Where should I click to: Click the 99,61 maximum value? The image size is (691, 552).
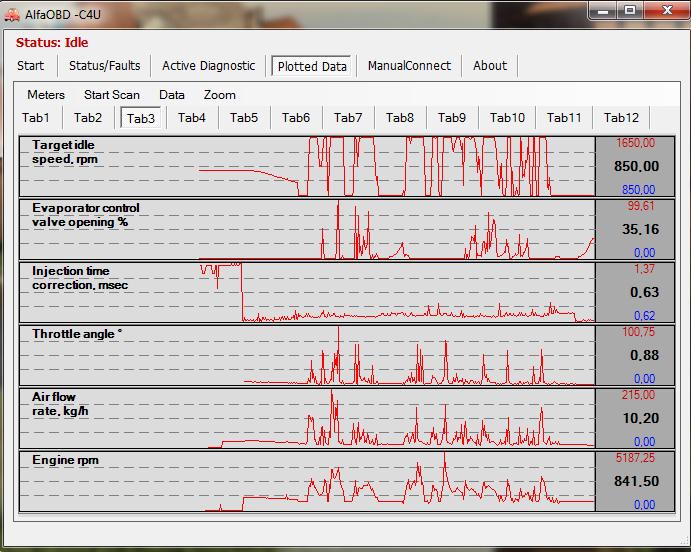point(641,206)
